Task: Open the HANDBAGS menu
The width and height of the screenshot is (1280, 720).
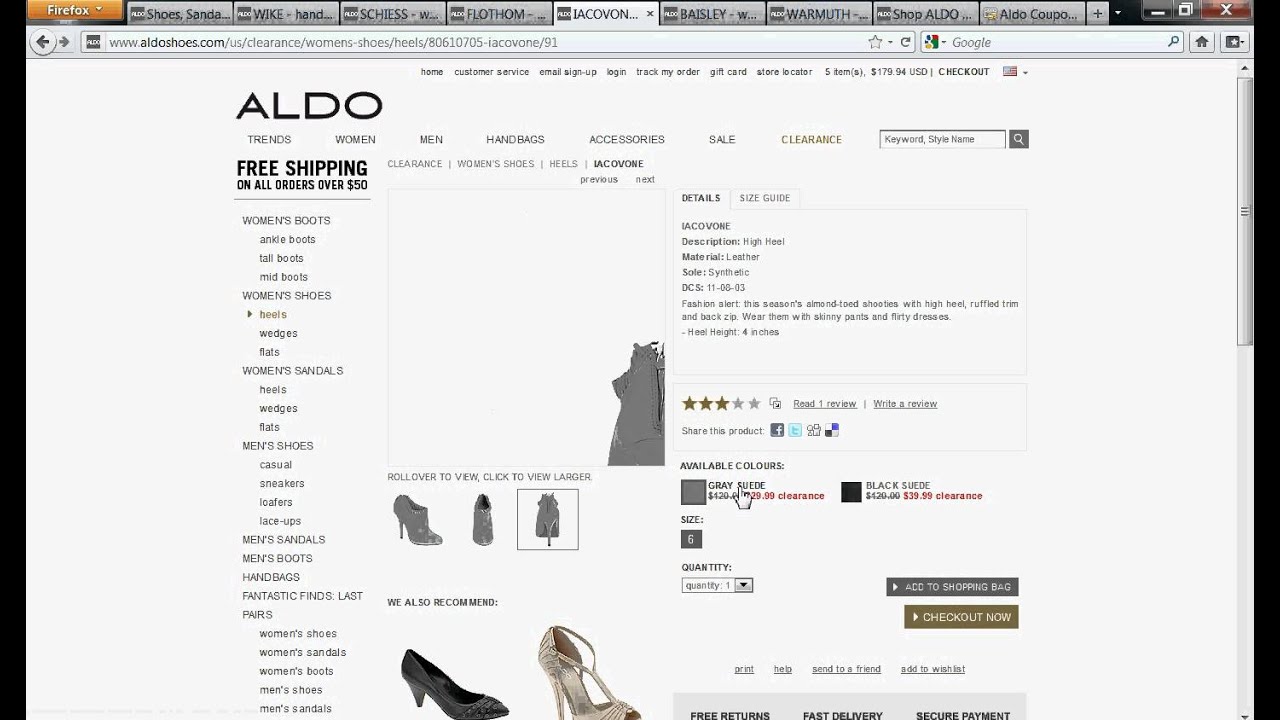Action: (x=515, y=139)
